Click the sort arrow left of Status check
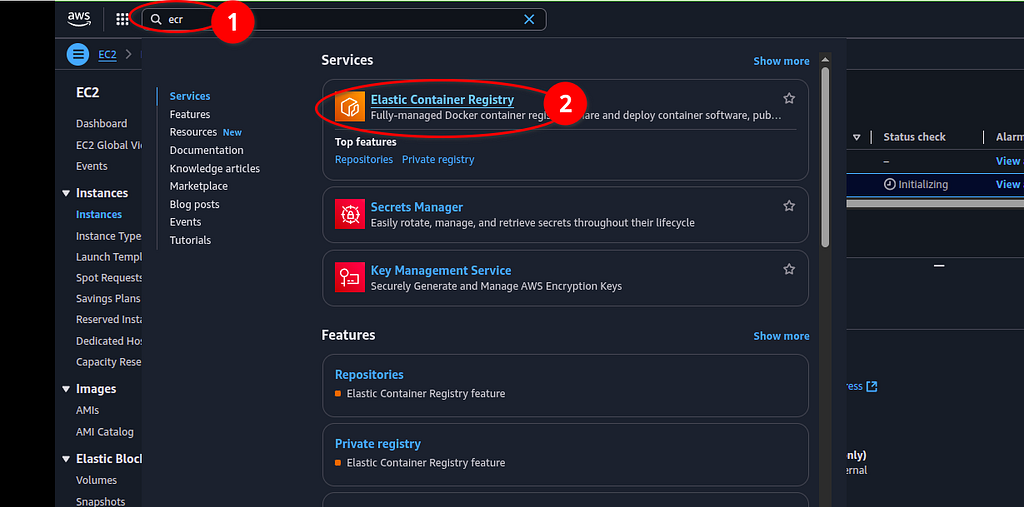Screen dimensions: 1024x507 [856, 137]
